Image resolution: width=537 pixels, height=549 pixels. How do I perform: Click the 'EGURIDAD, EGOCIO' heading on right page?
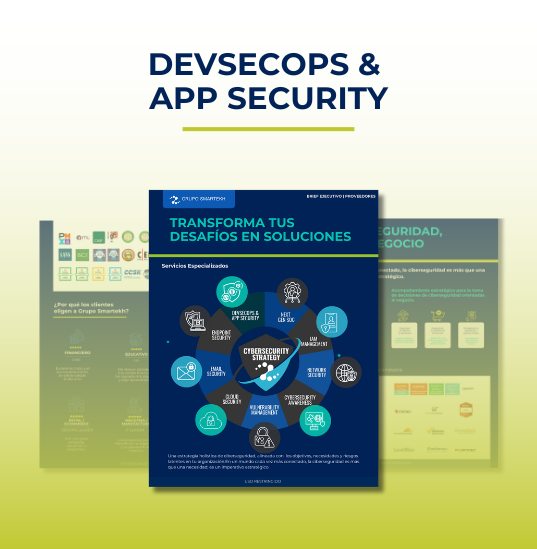pos(410,237)
